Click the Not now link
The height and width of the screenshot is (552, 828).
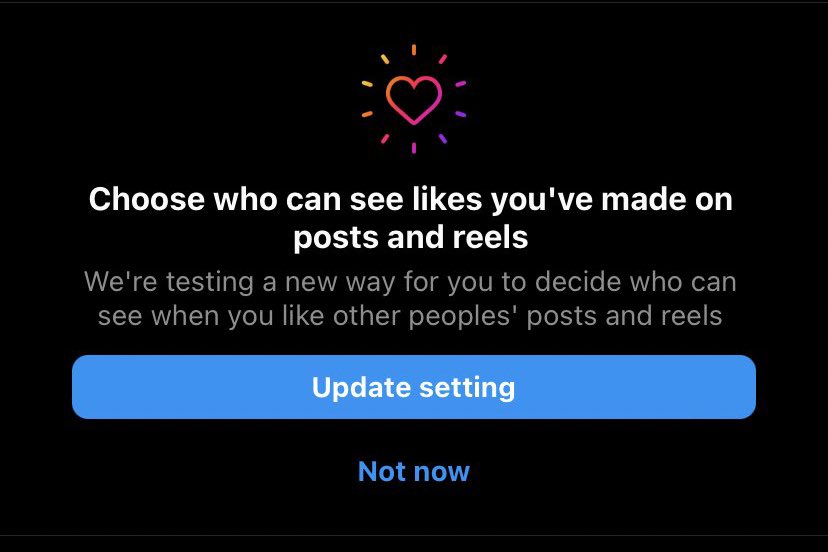click(x=414, y=471)
